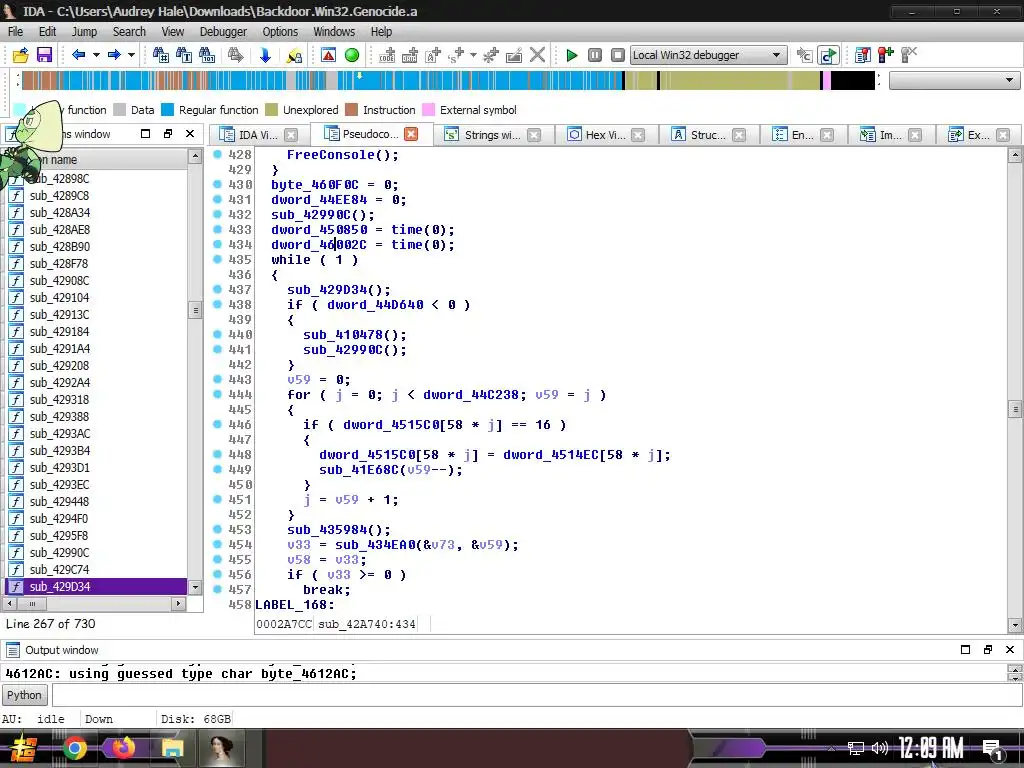Screen dimensions: 1024x768
Task: Open the Windows menu
Action: [334, 31]
